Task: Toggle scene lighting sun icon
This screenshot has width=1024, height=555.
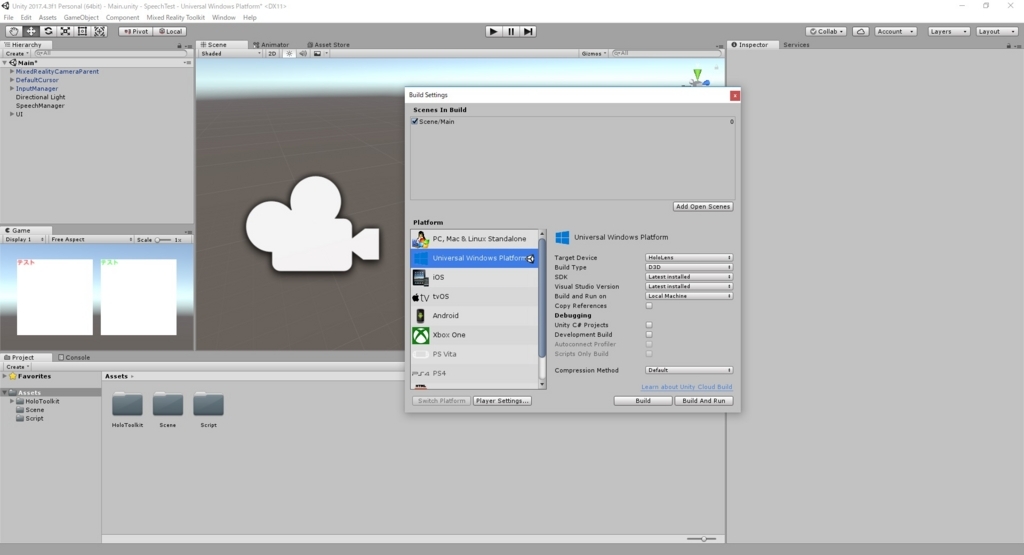Action: point(289,54)
